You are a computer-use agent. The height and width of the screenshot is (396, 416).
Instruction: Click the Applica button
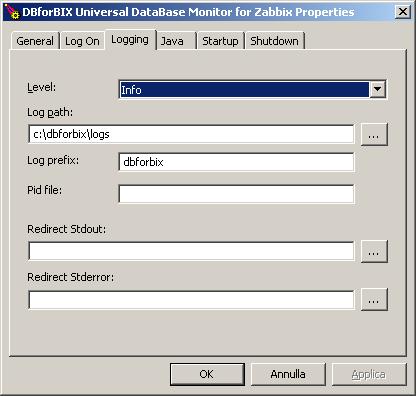click(x=369, y=374)
